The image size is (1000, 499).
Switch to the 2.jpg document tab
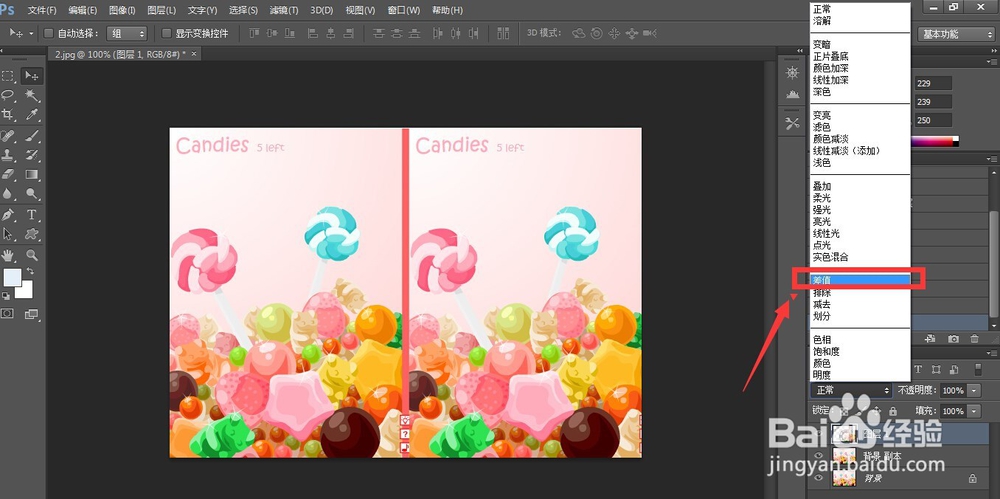click(x=121, y=54)
